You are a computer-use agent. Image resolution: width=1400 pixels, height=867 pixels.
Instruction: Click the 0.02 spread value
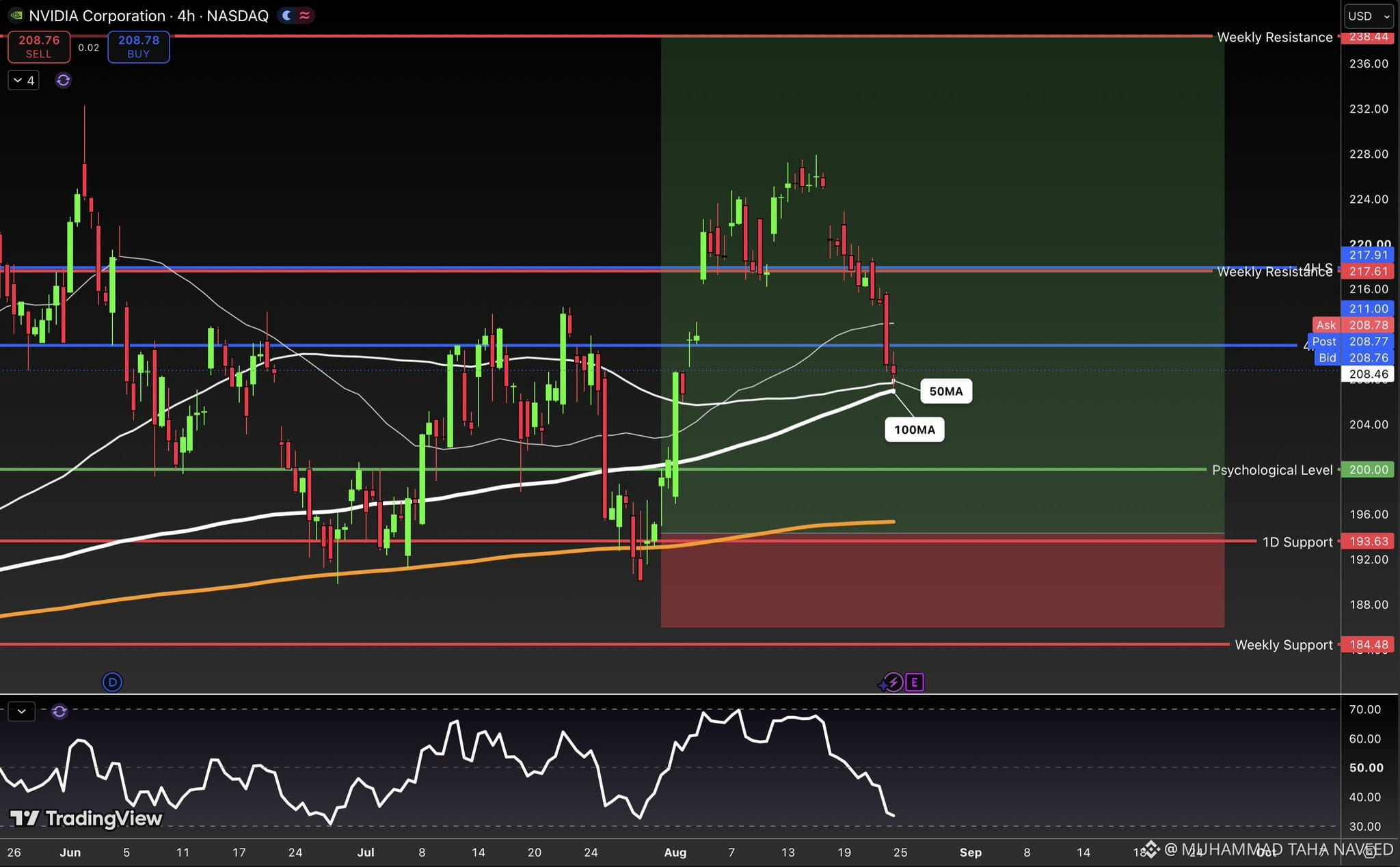pos(89,47)
